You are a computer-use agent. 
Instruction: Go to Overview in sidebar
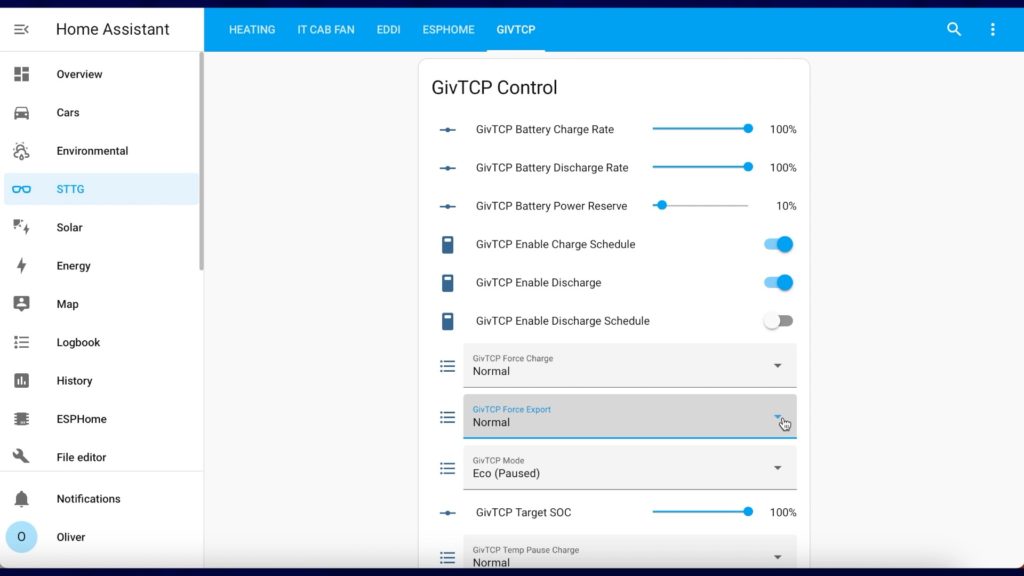click(x=101, y=74)
